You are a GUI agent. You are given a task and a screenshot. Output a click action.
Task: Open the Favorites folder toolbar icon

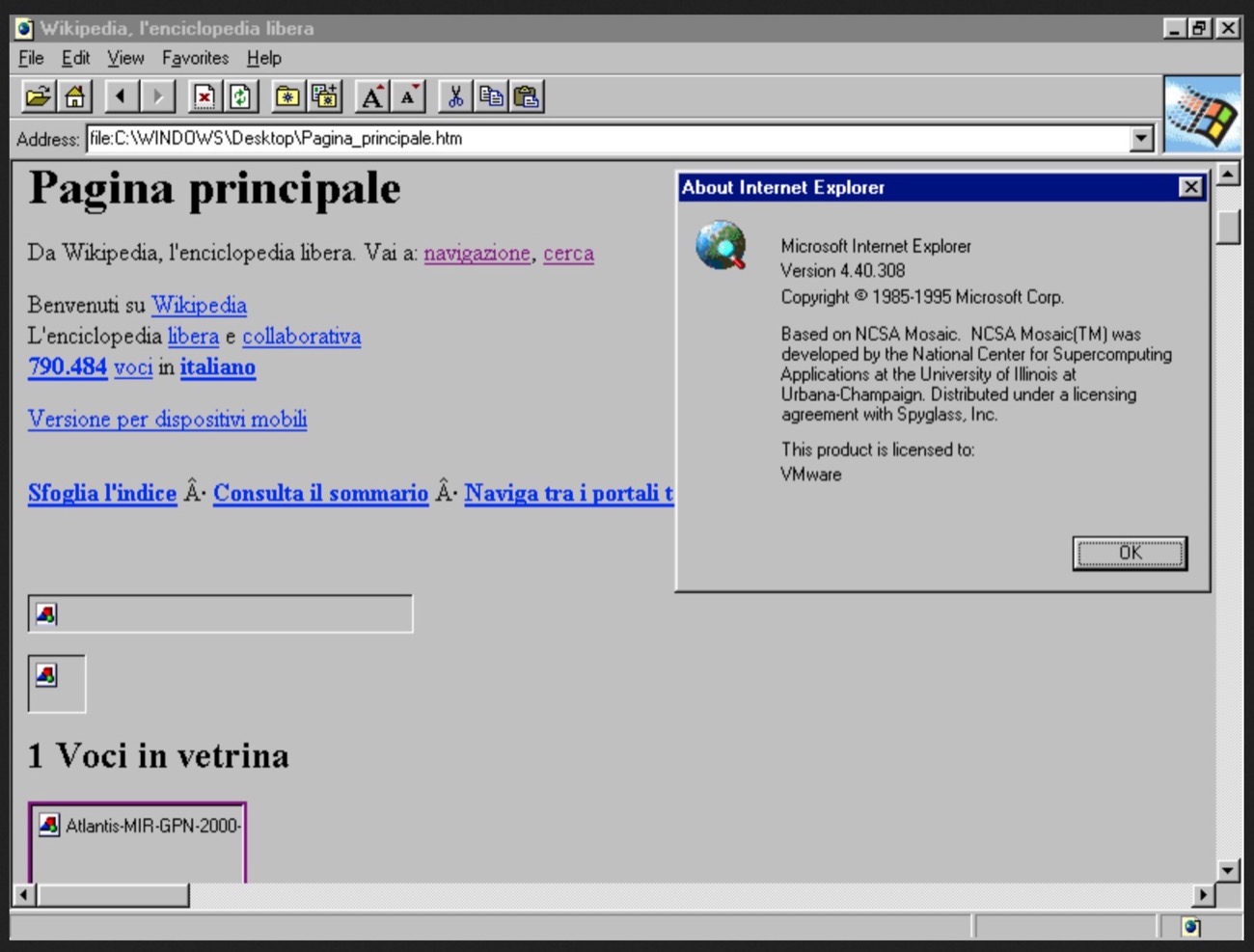point(287,96)
